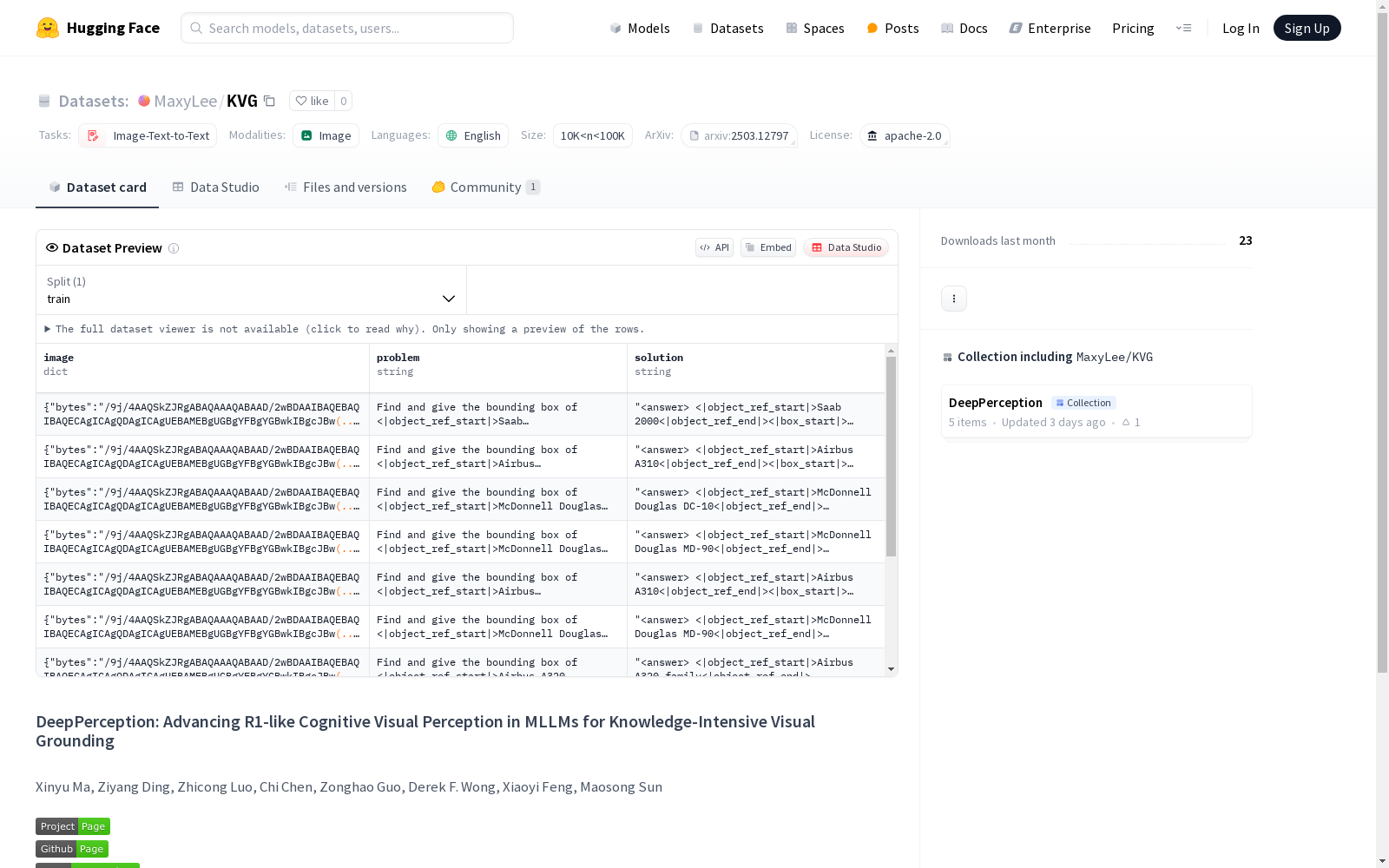Click the KVG dataset name
1389x868 pixels.
coord(242,101)
